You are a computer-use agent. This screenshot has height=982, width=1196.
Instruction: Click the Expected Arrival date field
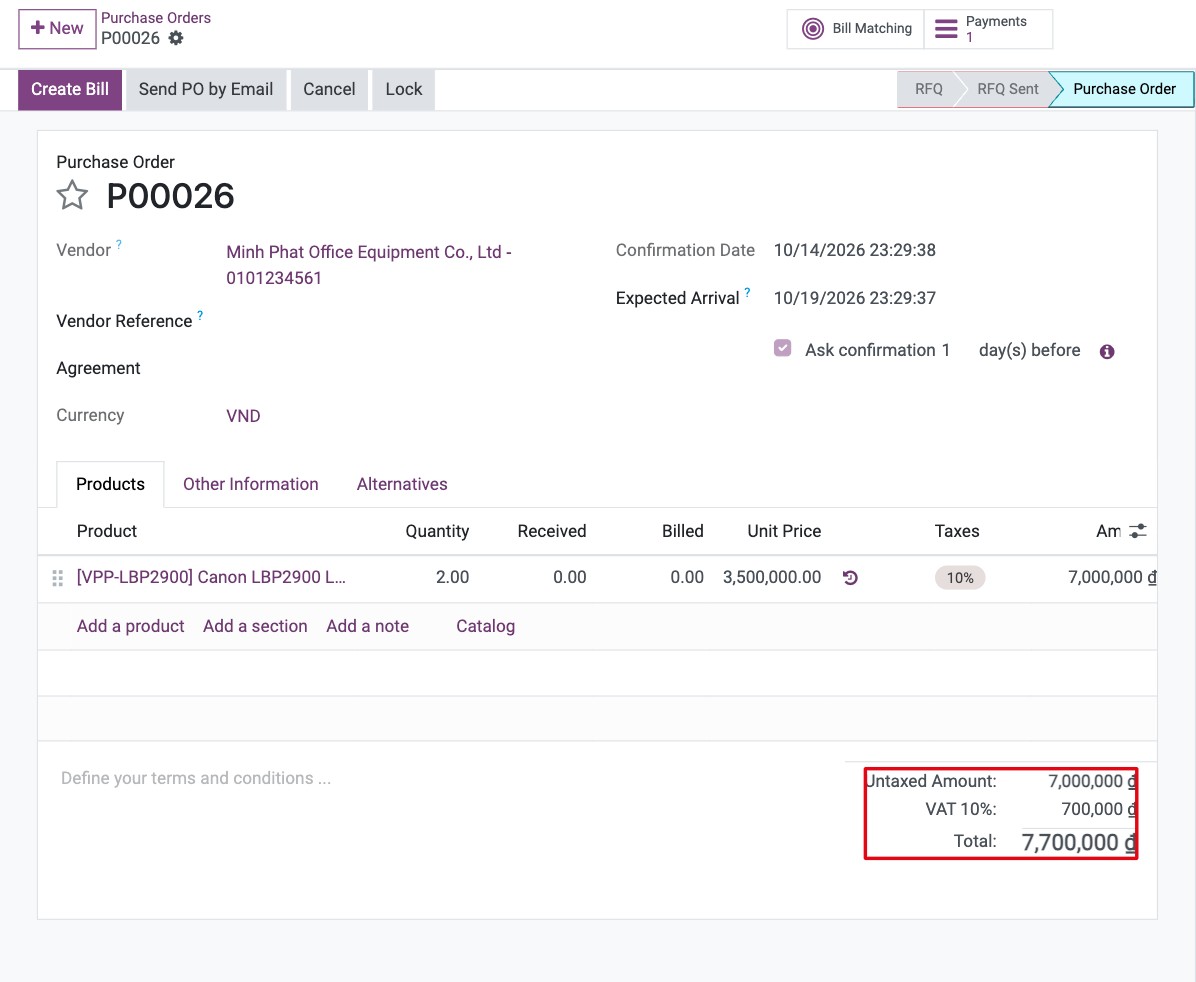tap(854, 298)
